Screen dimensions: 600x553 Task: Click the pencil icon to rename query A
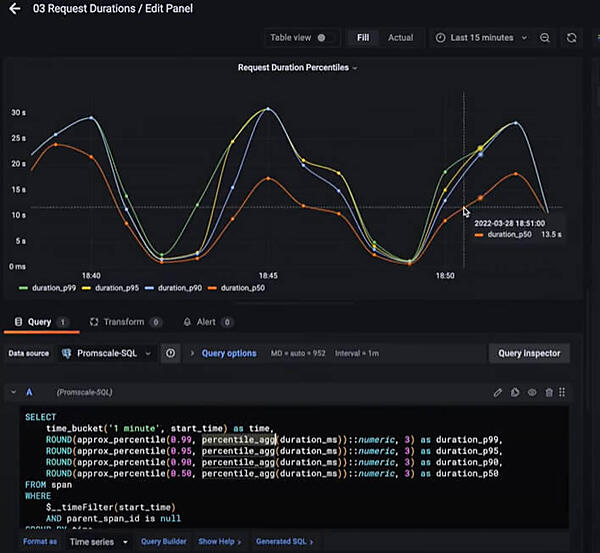[498, 393]
